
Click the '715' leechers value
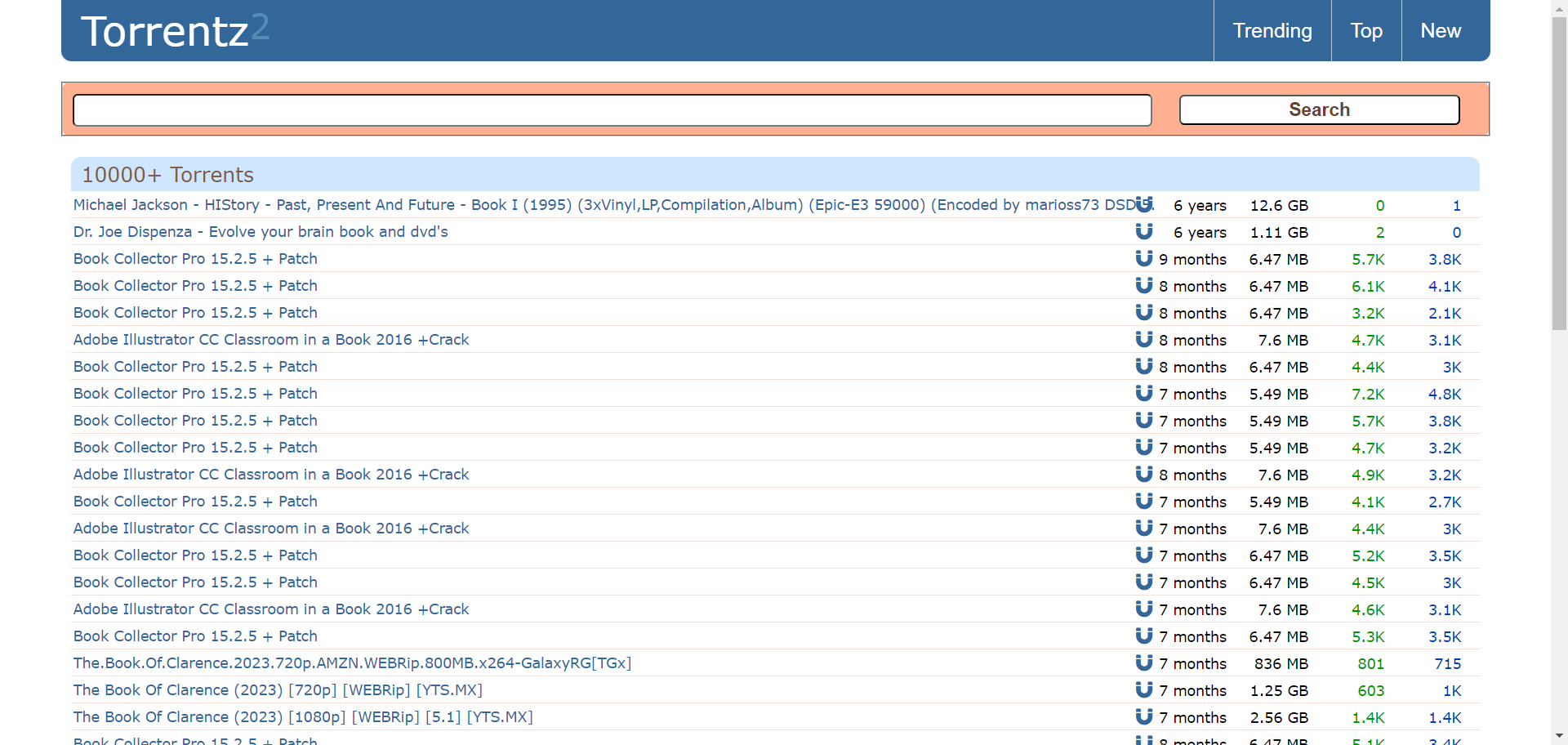[1448, 664]
